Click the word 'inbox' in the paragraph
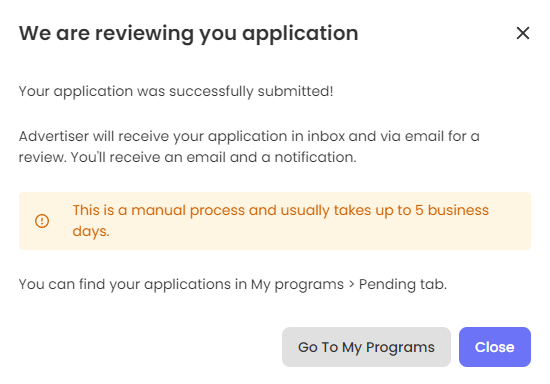The image size is (550, 384). click(x=326, y=136)
